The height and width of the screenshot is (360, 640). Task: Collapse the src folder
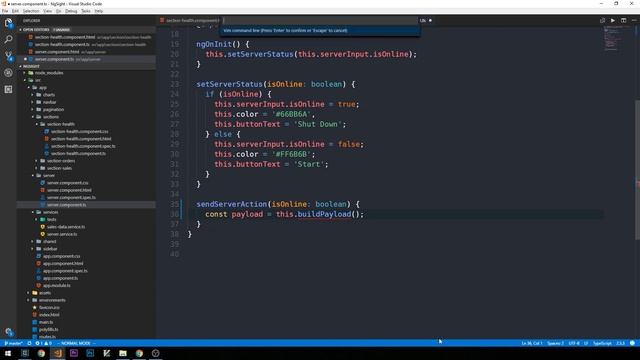click(x=25, y=80)
